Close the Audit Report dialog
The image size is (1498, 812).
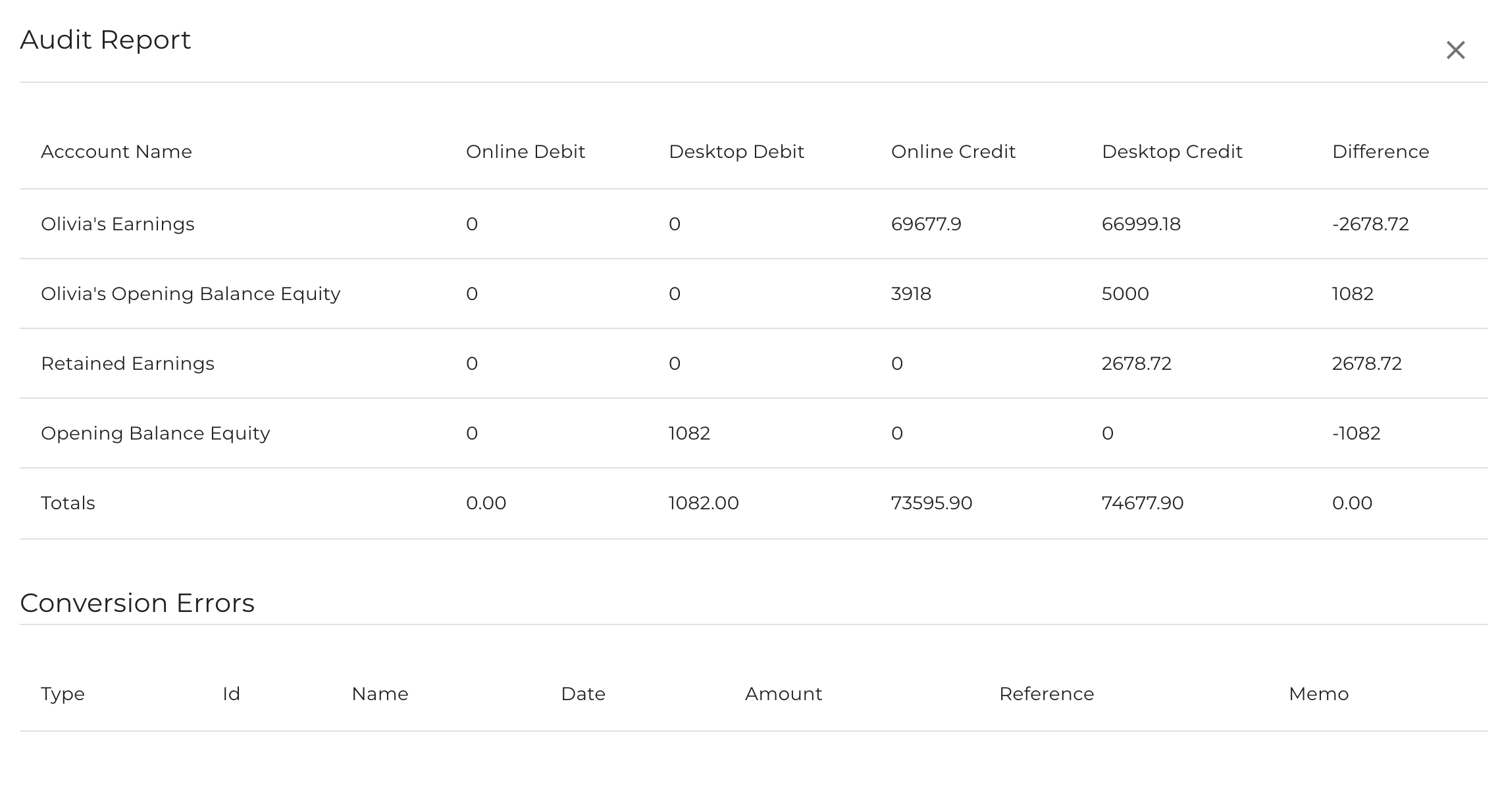point(1455,50)
